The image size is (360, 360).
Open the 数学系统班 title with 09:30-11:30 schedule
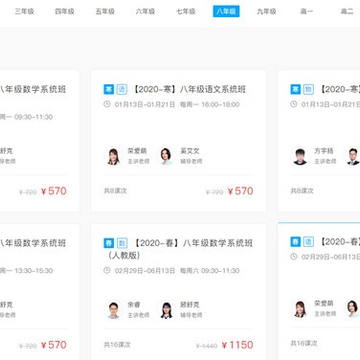(33, 89)
